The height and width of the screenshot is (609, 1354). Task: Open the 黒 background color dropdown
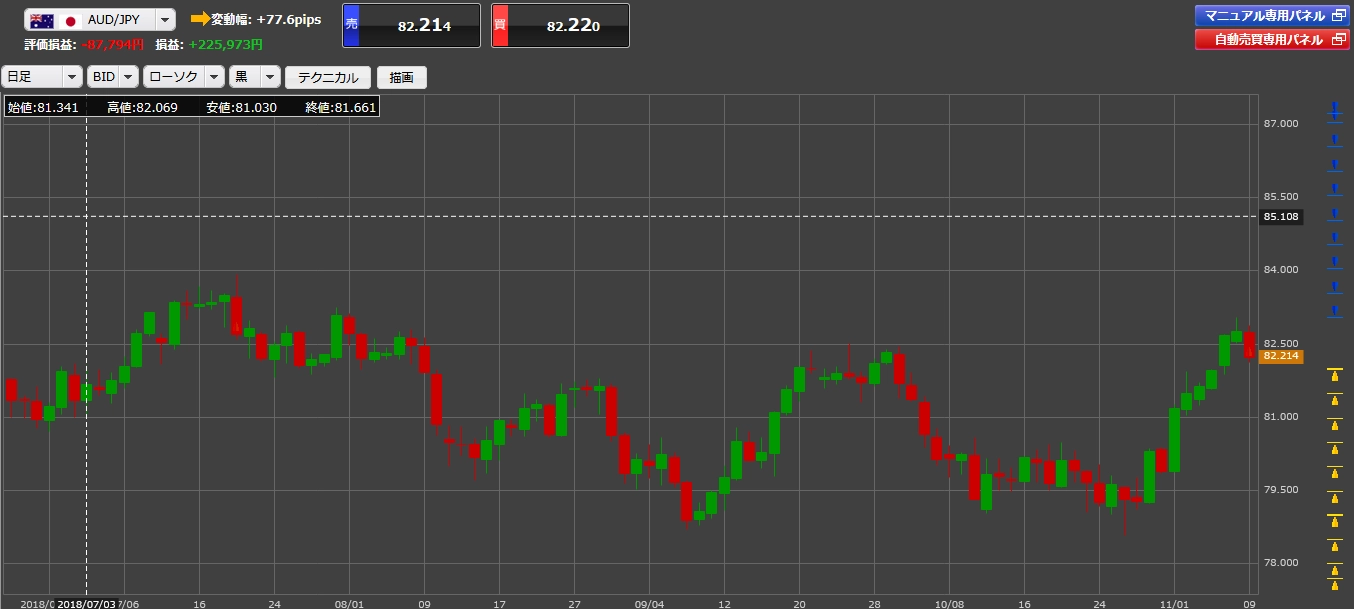pyautogui.click(x=255, y=77)
